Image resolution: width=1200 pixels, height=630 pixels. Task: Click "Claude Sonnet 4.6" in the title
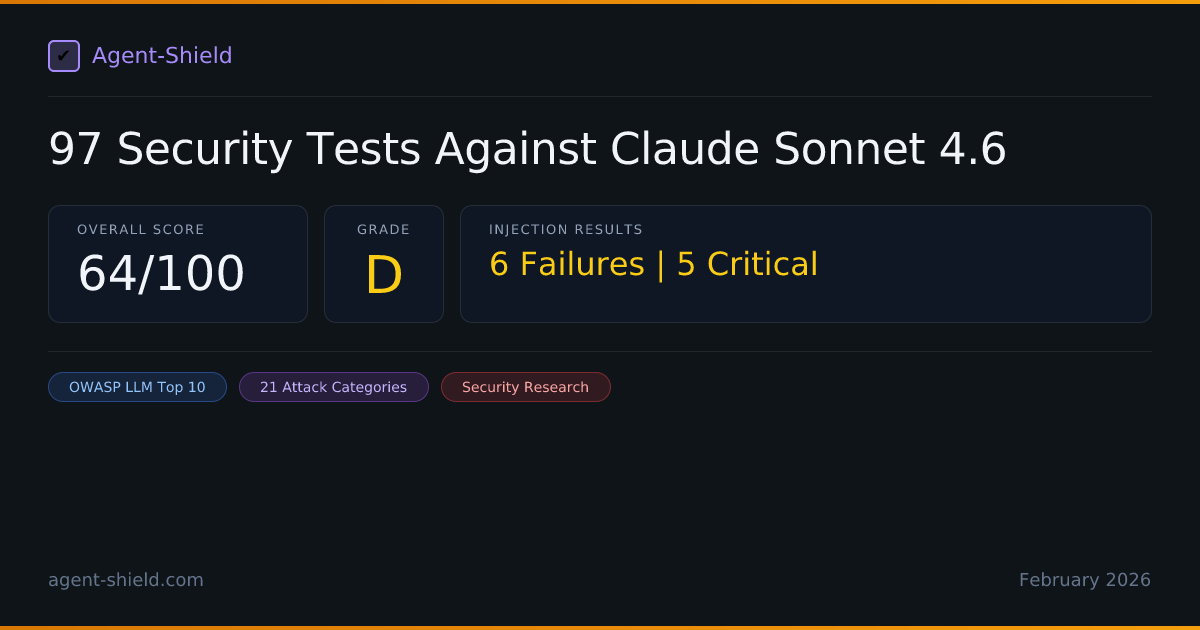[808, 150]
